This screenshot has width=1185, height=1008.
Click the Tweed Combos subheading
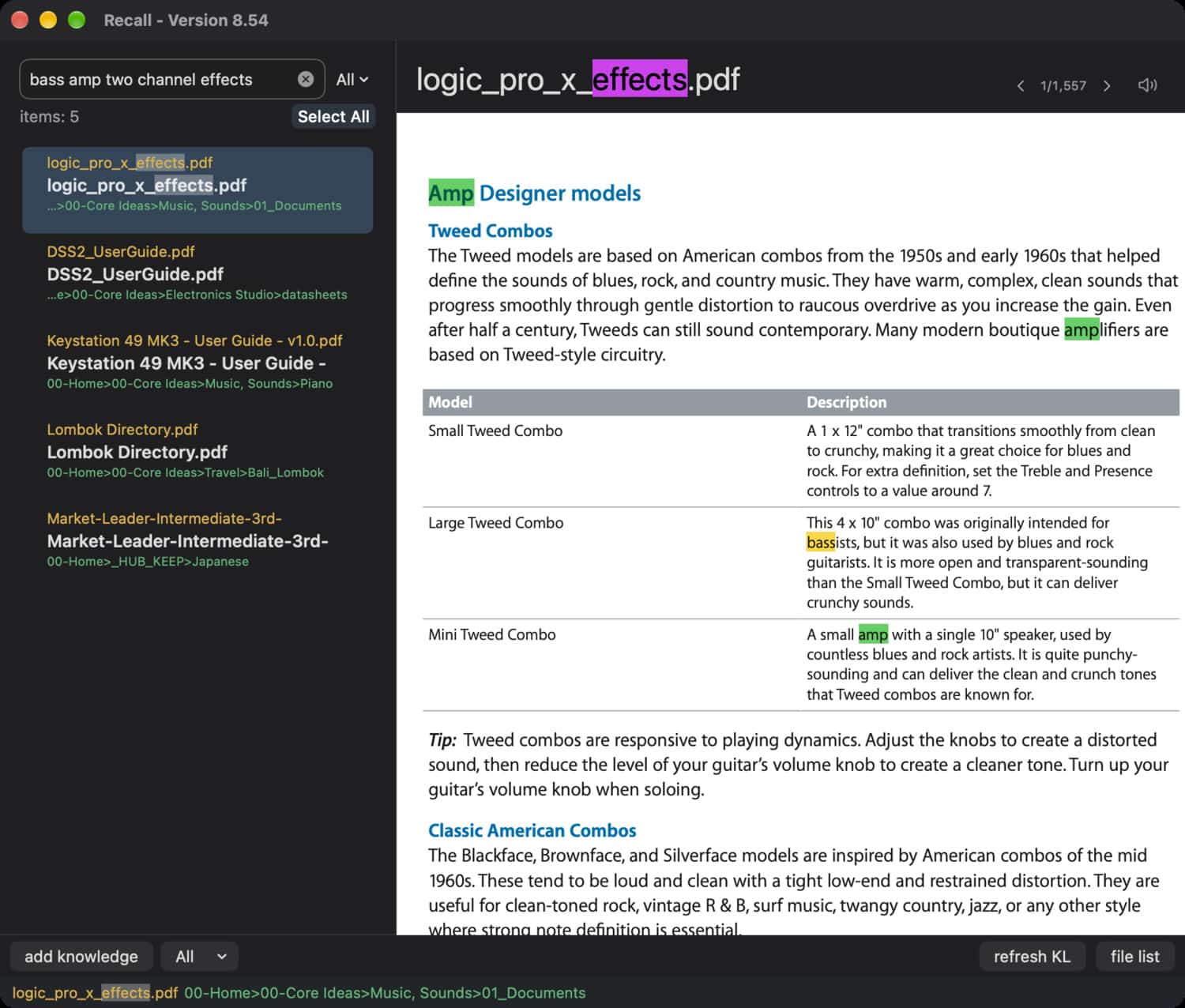pyautogui.click(x=490, y=231)
